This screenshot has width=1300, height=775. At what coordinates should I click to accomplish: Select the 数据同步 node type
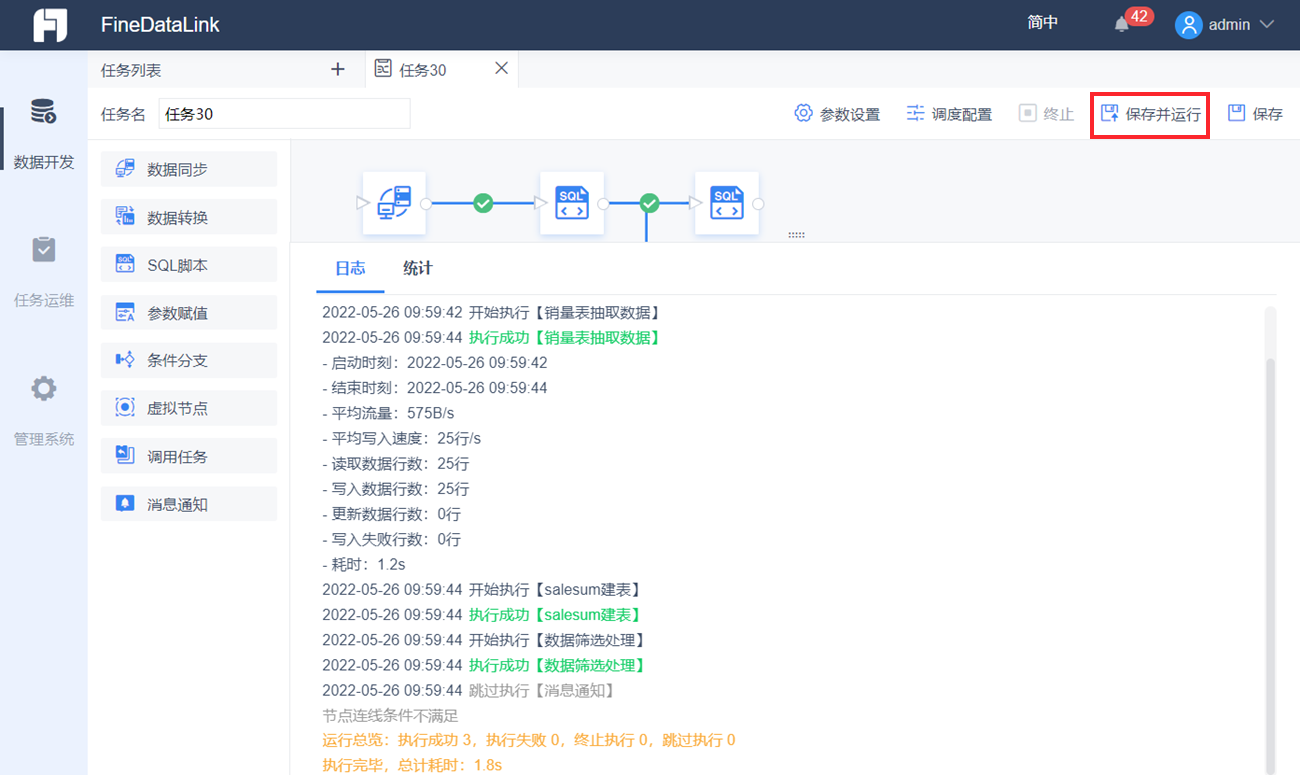[x=189, y=169]
